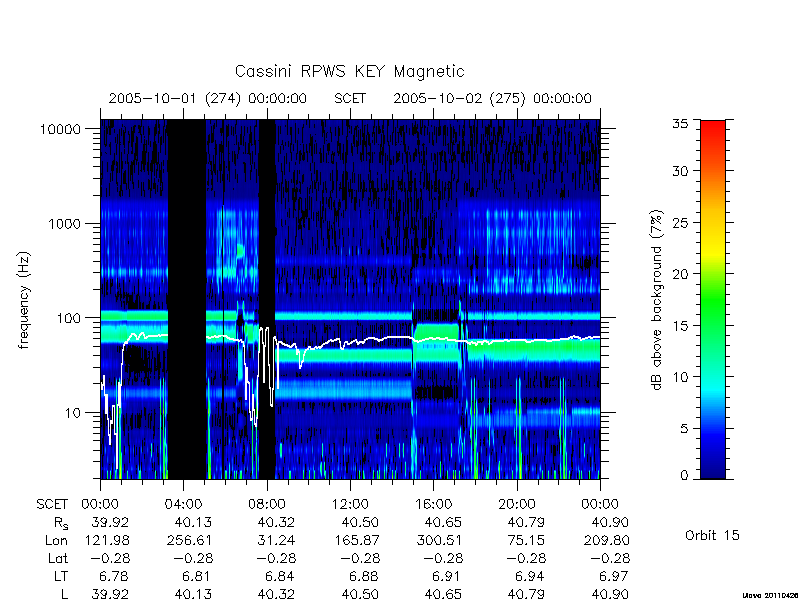800x600 pixels.
Task: Click 40.50 in the Rs row
Action: tap(361, 522)
